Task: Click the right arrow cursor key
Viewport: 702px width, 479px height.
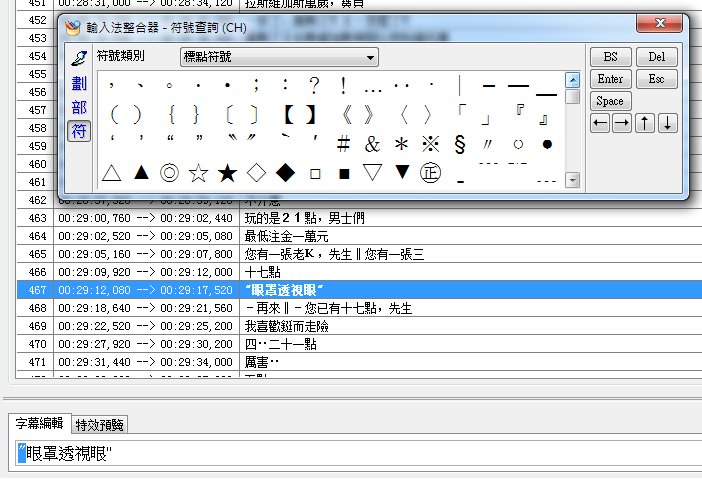Action: (x=622, y=123)
